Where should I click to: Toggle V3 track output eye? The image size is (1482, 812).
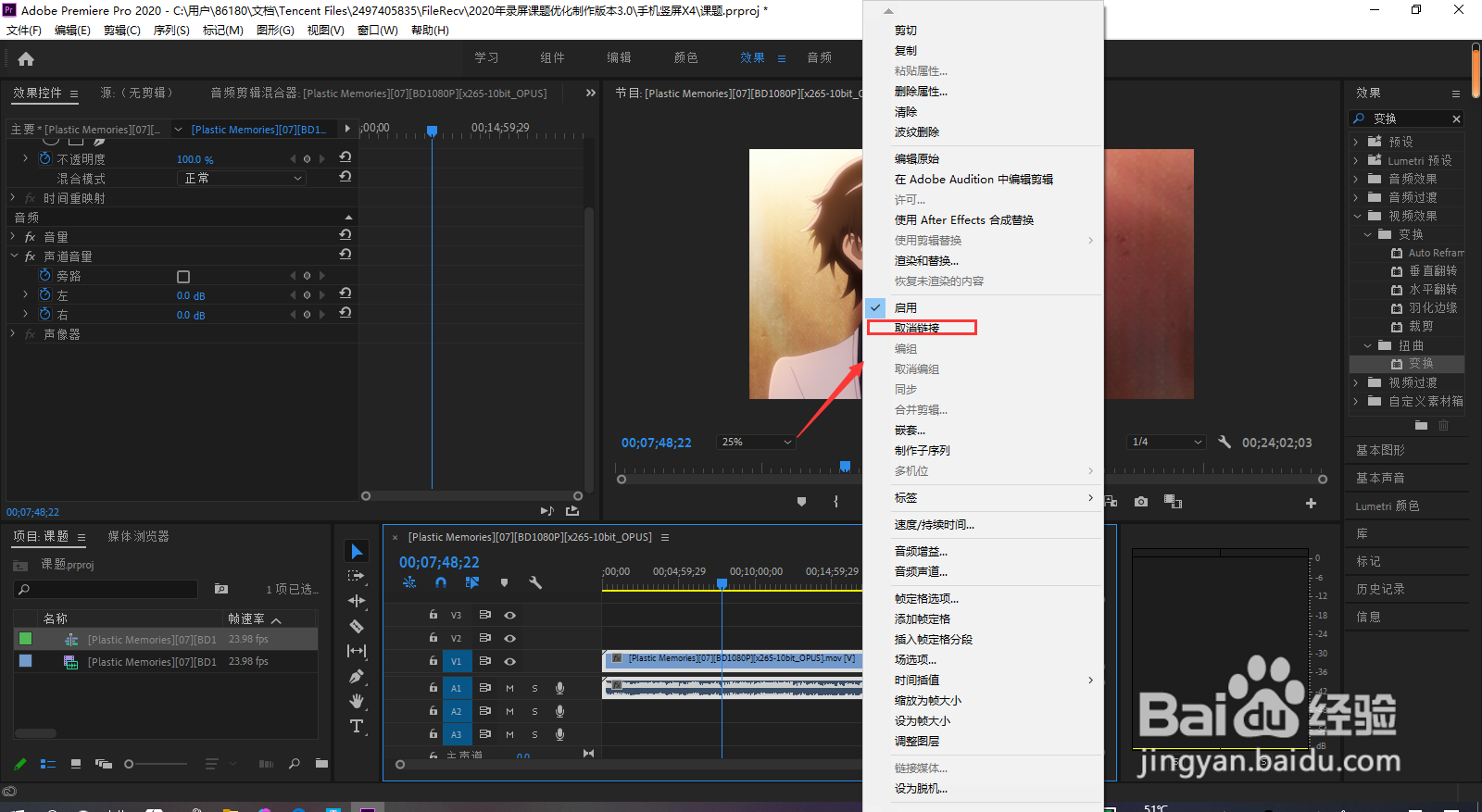[x=509, y=615]
